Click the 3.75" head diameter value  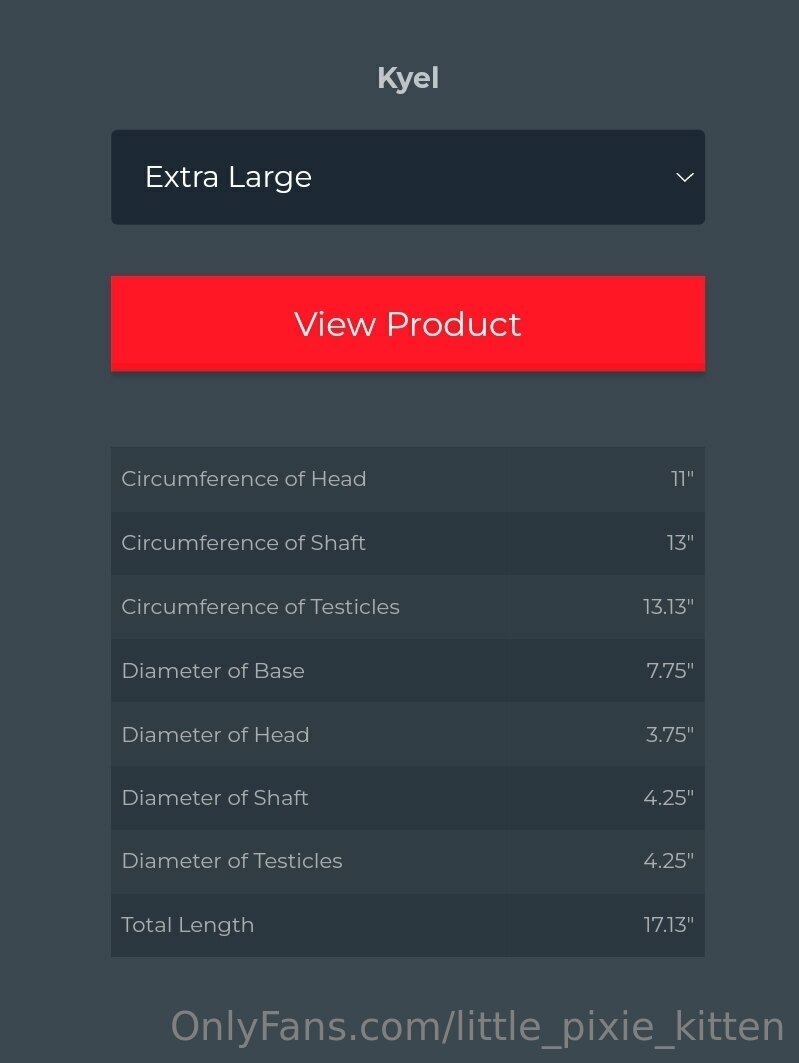[670, 734]
